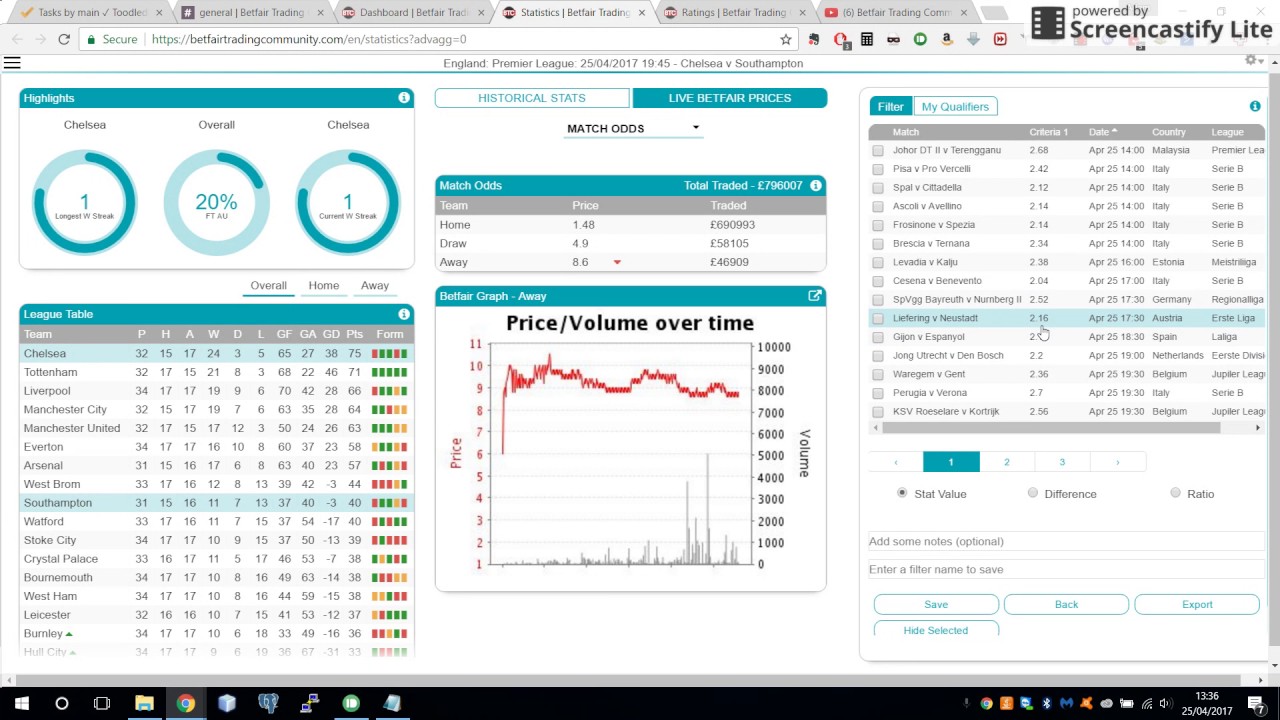Go to the next results page arrow

[x=1117, y=462]
